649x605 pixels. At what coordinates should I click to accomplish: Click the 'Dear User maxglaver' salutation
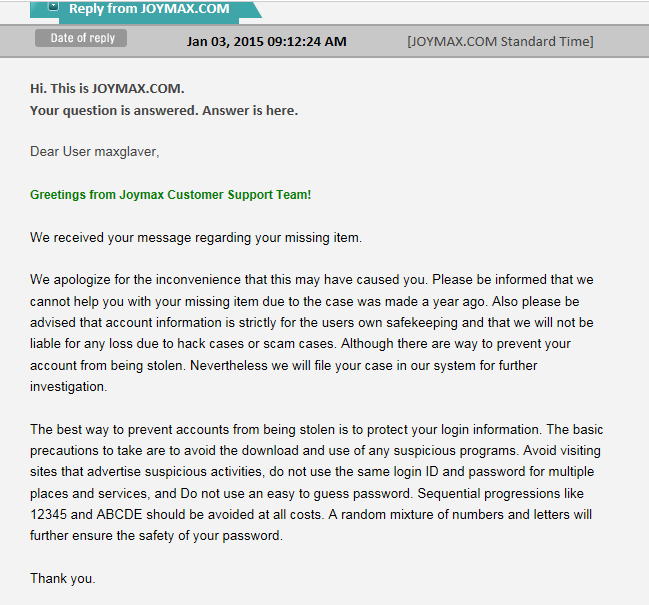point(95,152)
